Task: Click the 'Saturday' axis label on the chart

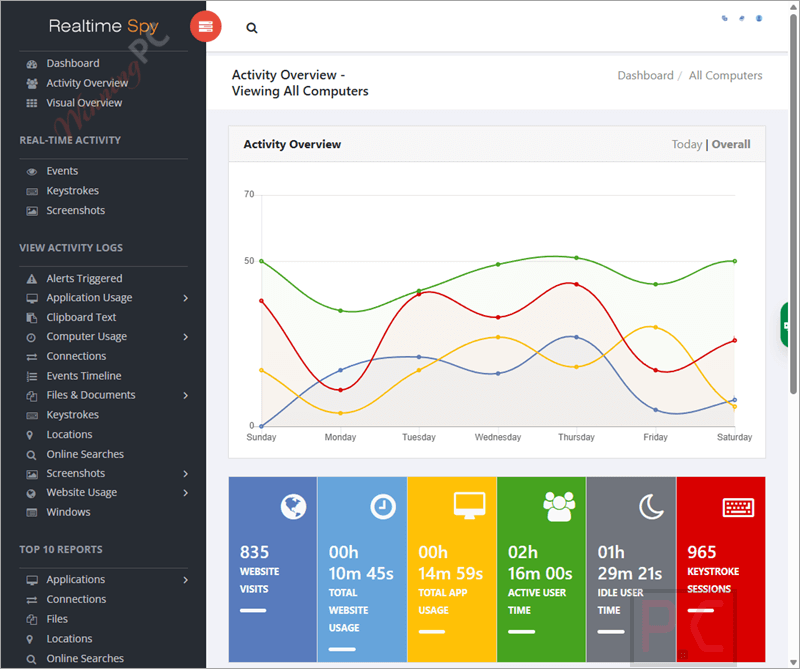Action: (734, 437)
